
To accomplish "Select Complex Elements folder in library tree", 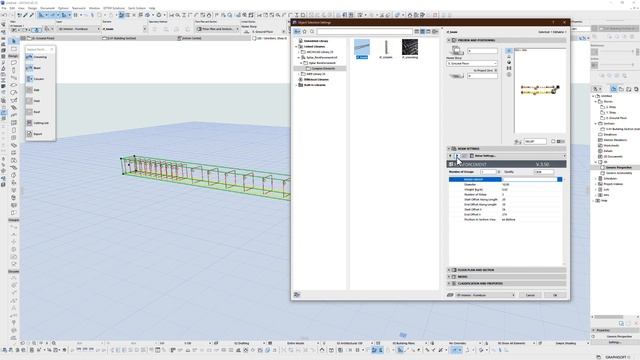I will coord(323,69).
